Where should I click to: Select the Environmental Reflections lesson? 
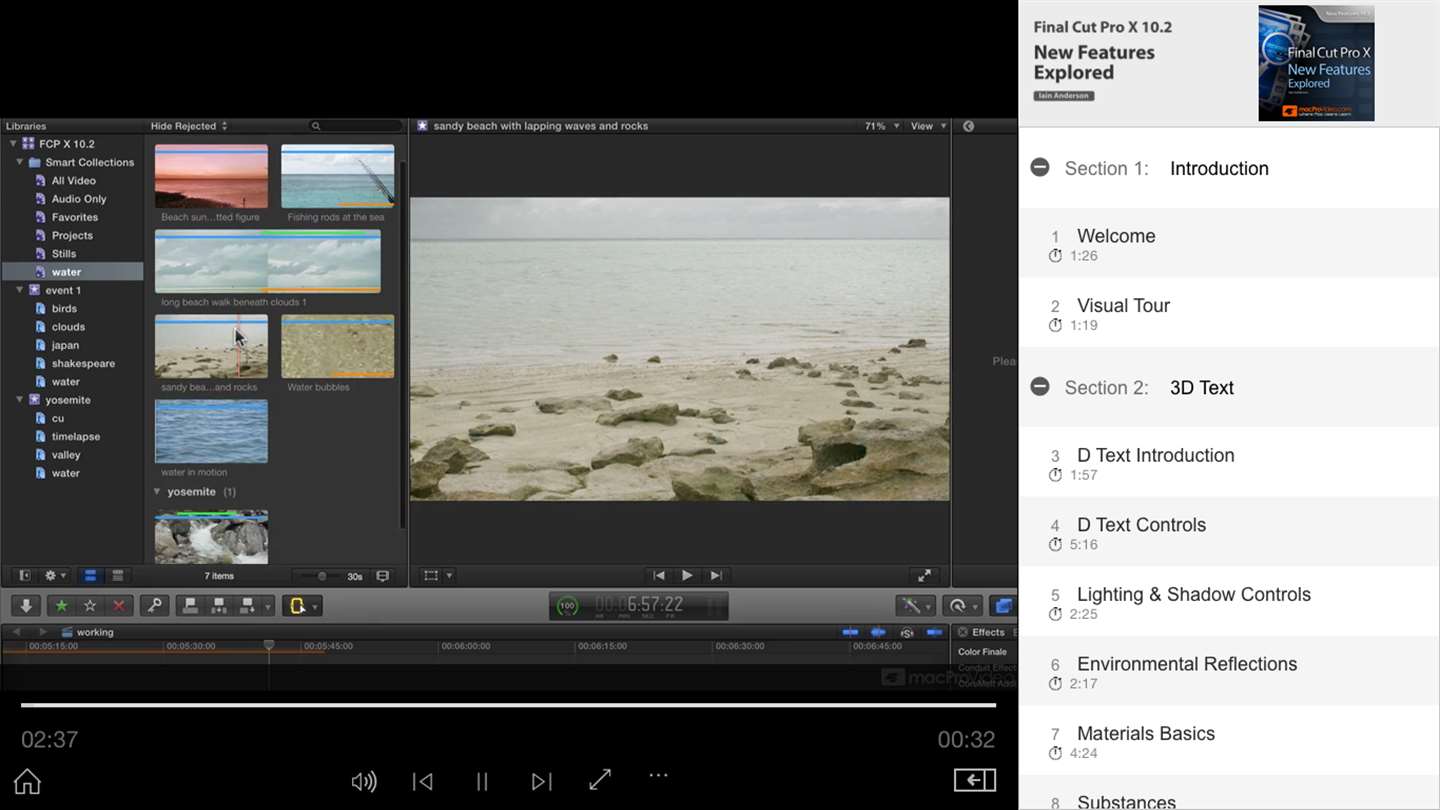click(1186, 664)
